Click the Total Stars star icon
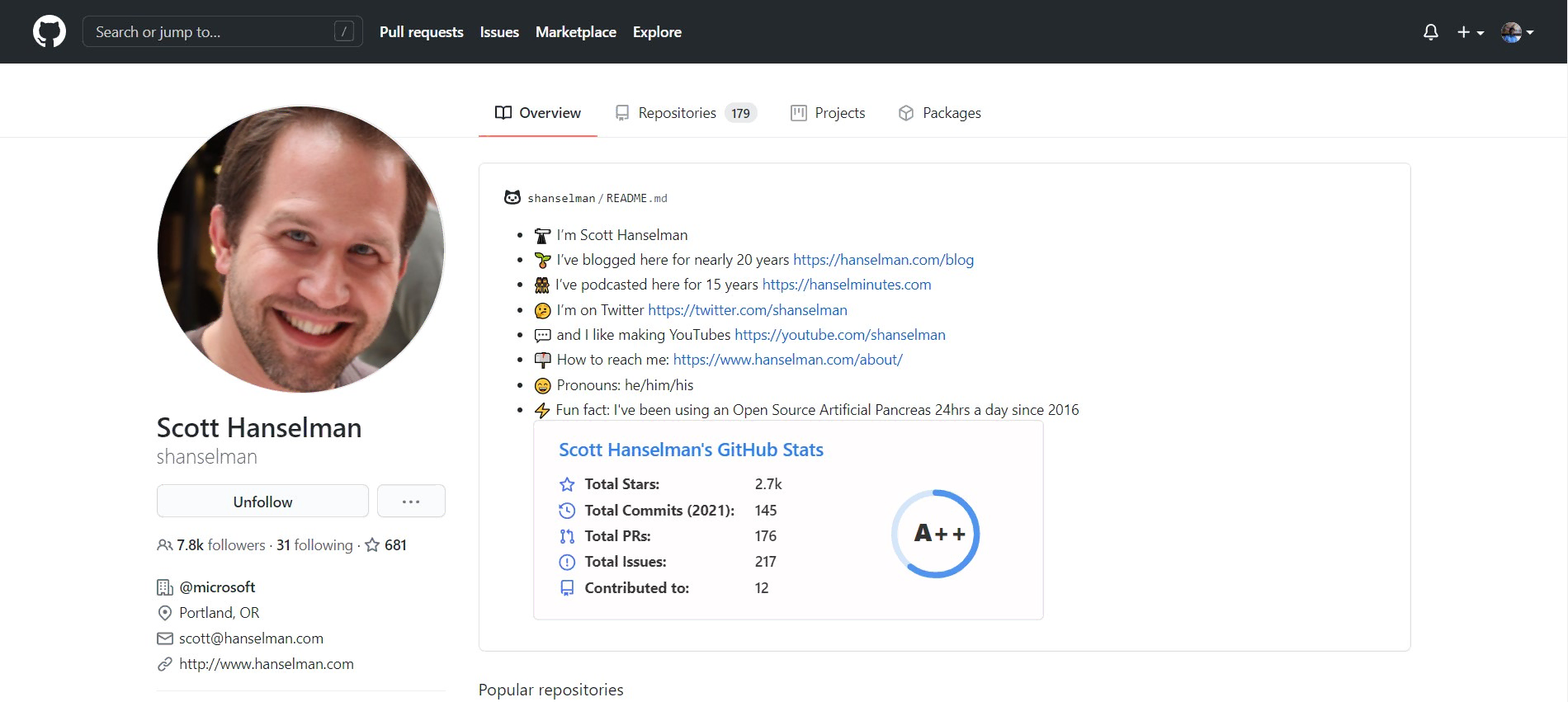Image resolution: width=1568 pixels, height=702 pixels. (567, 484)
